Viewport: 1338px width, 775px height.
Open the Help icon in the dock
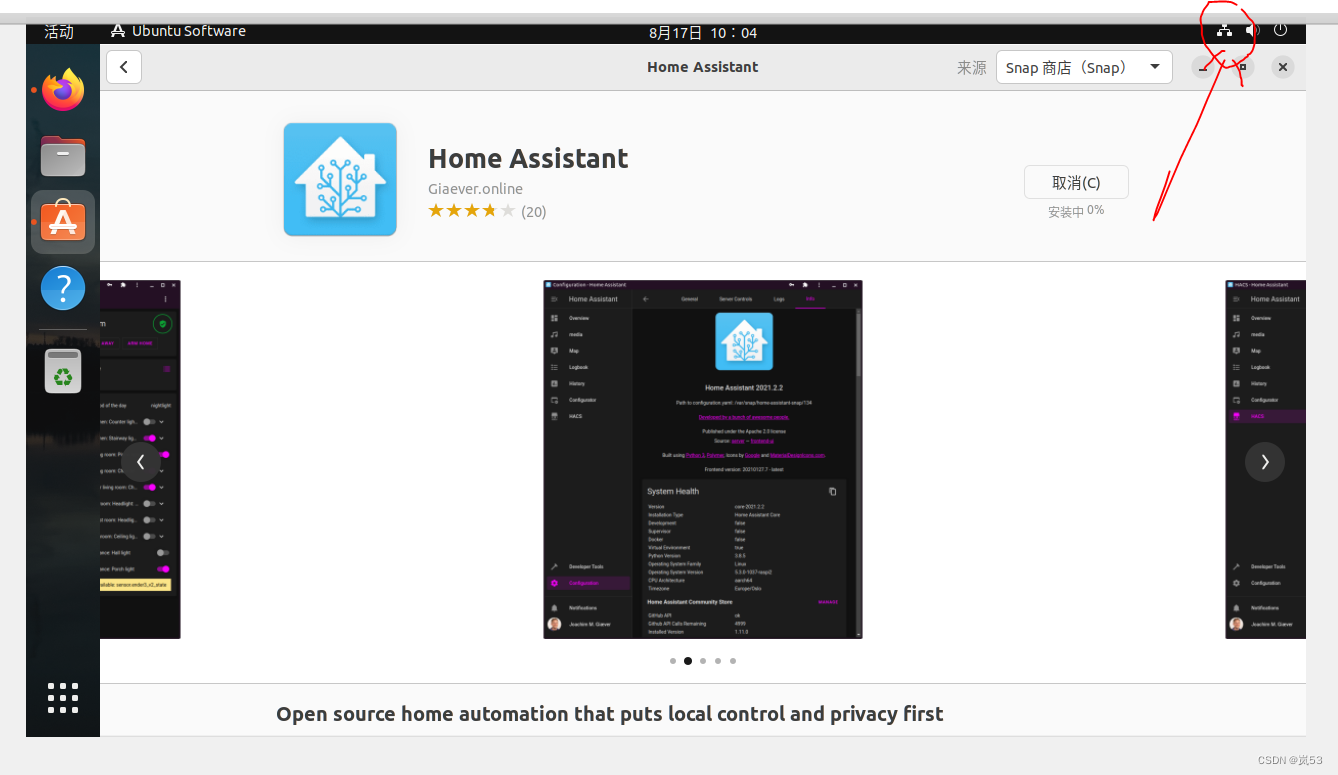coord(63,288)
